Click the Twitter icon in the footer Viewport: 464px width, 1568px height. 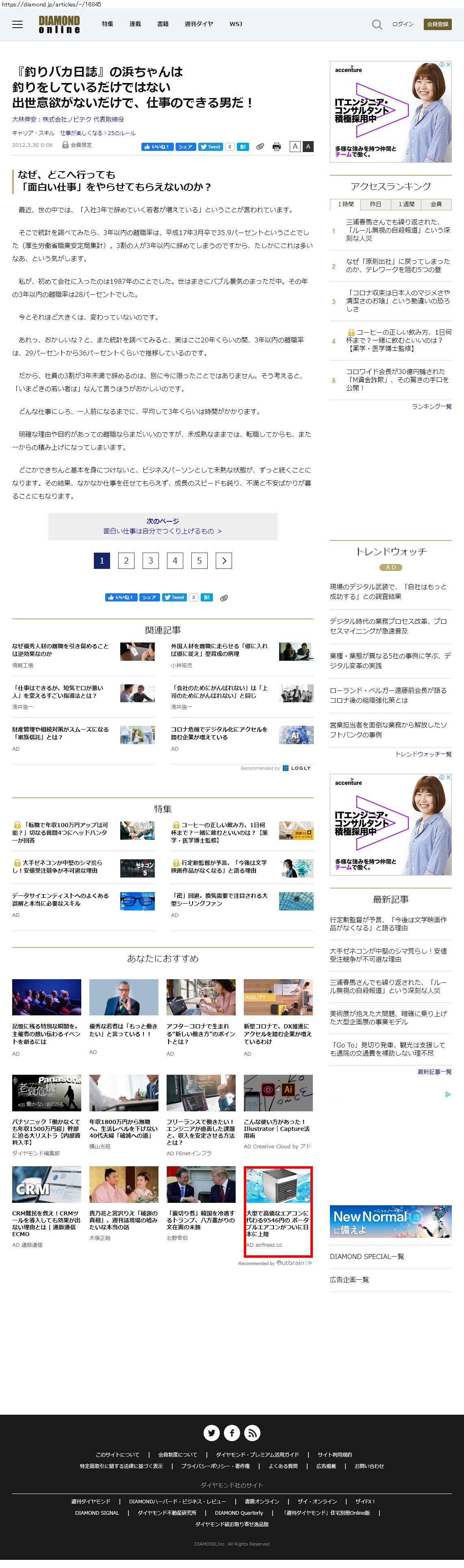point(211,1432)
